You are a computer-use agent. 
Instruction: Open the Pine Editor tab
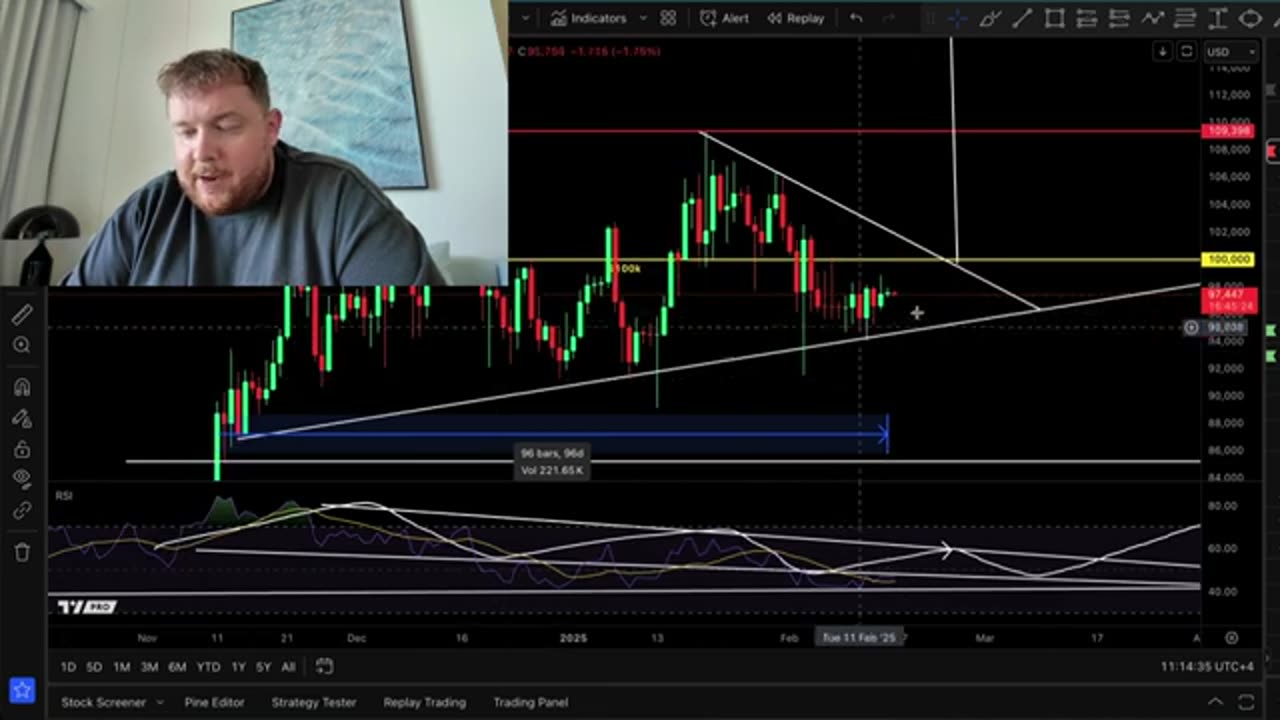214,702
